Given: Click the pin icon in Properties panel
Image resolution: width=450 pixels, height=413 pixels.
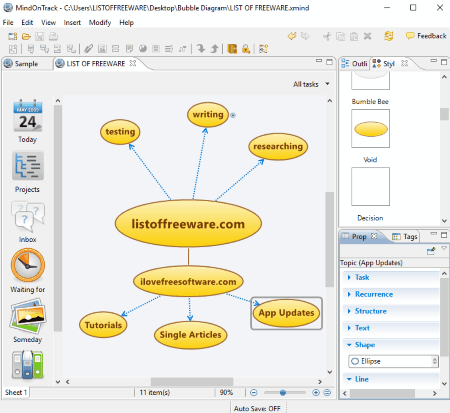Looking at the screenshot, I should [431, 251].
